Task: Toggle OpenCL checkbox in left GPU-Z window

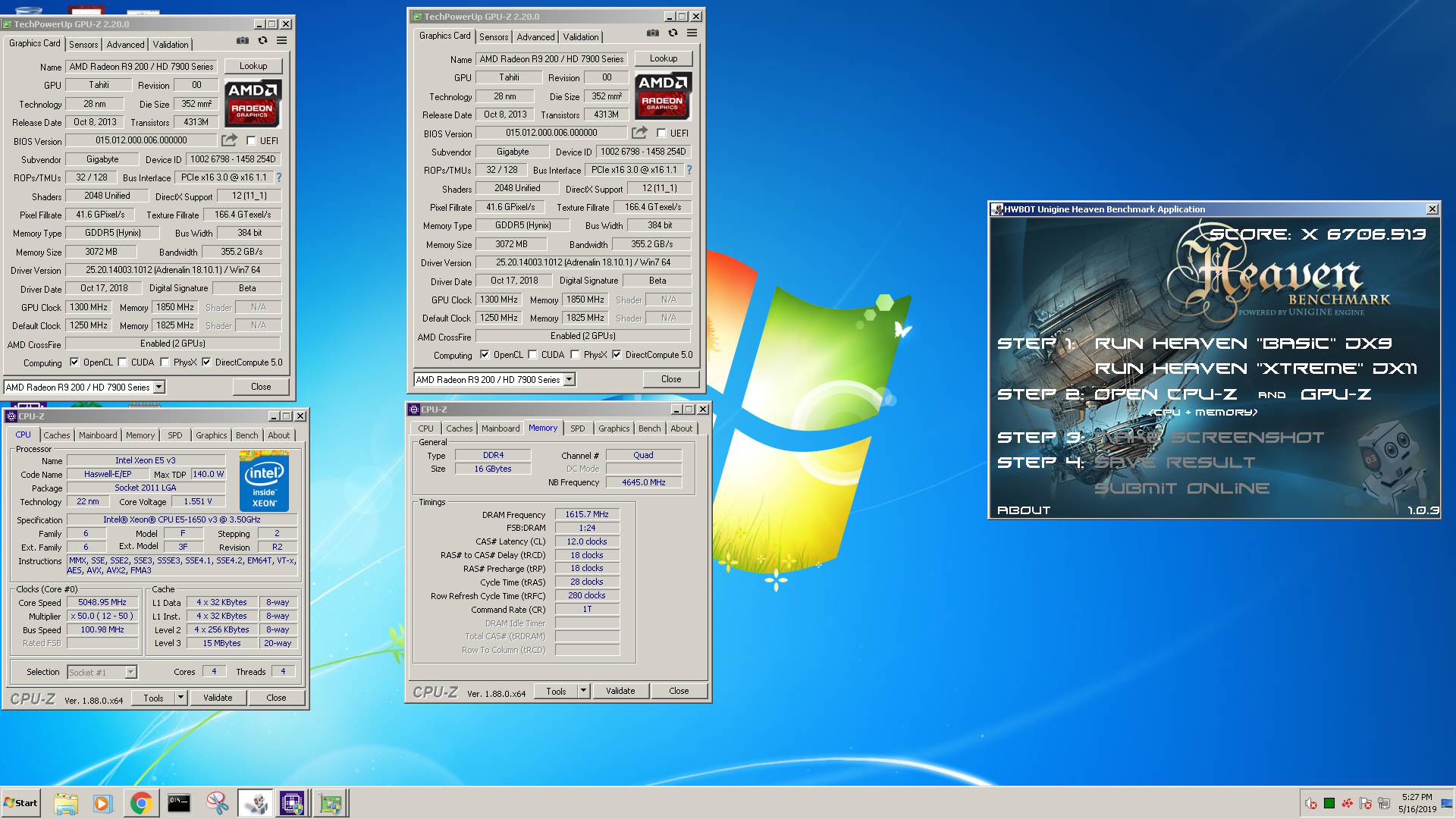Action: point(74,362)
